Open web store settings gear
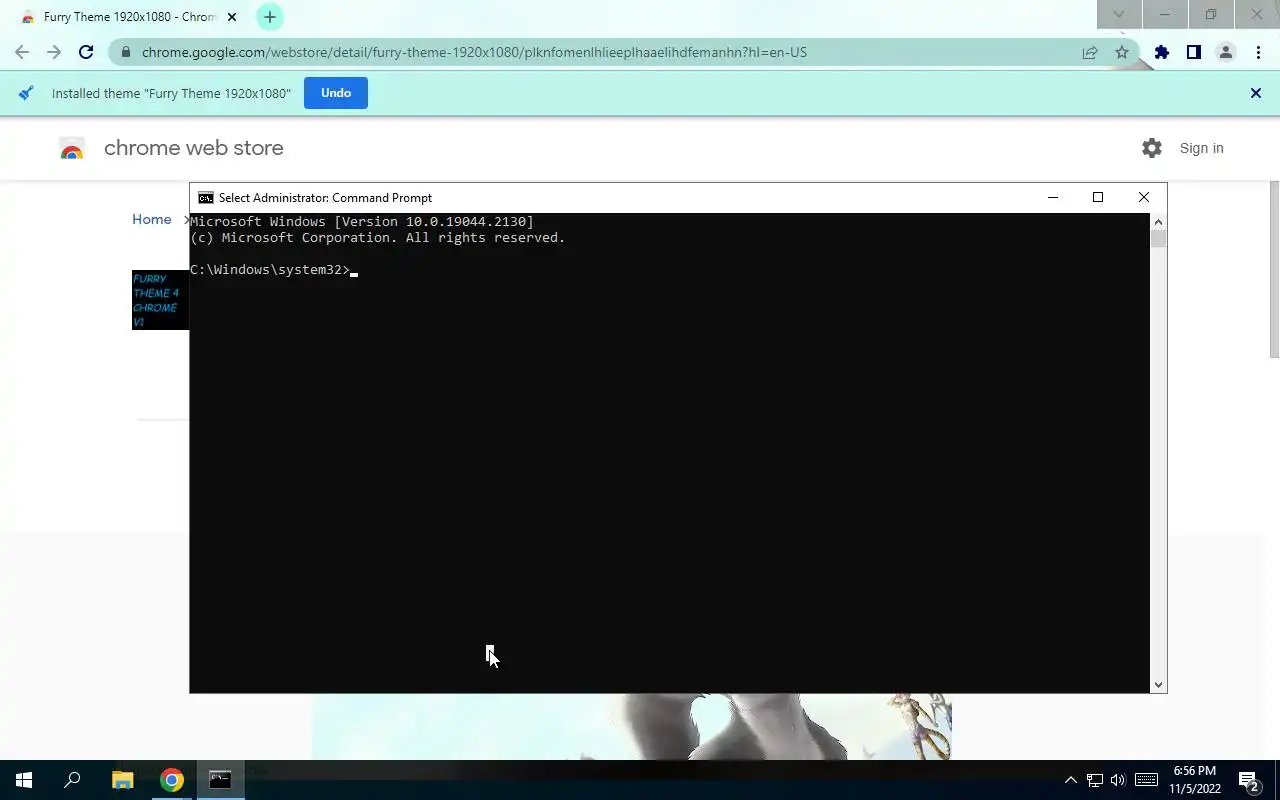This screenshot has height=800, width=1280. [x=1152, y=148]
